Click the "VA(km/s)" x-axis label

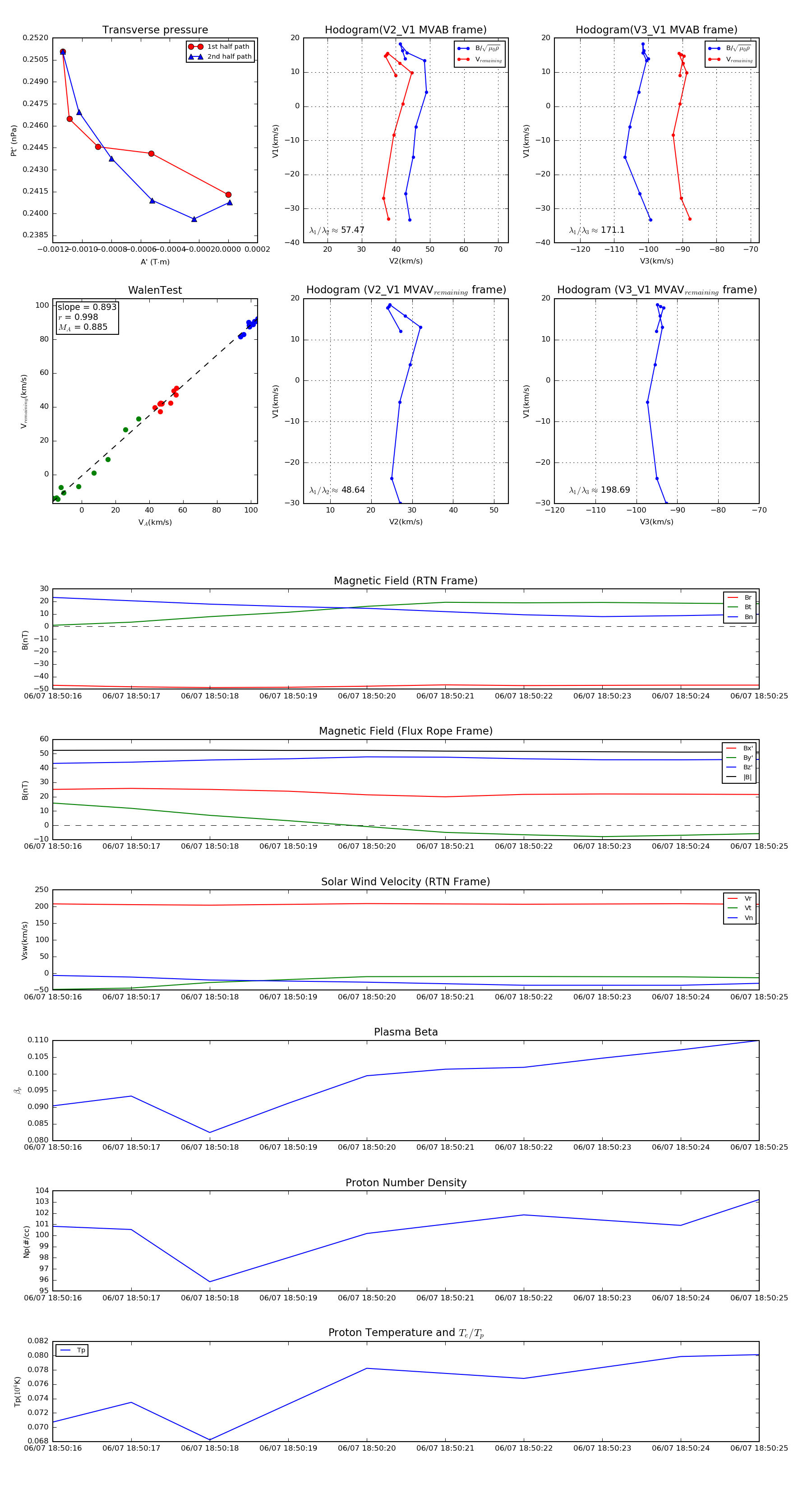click(155, 523)
